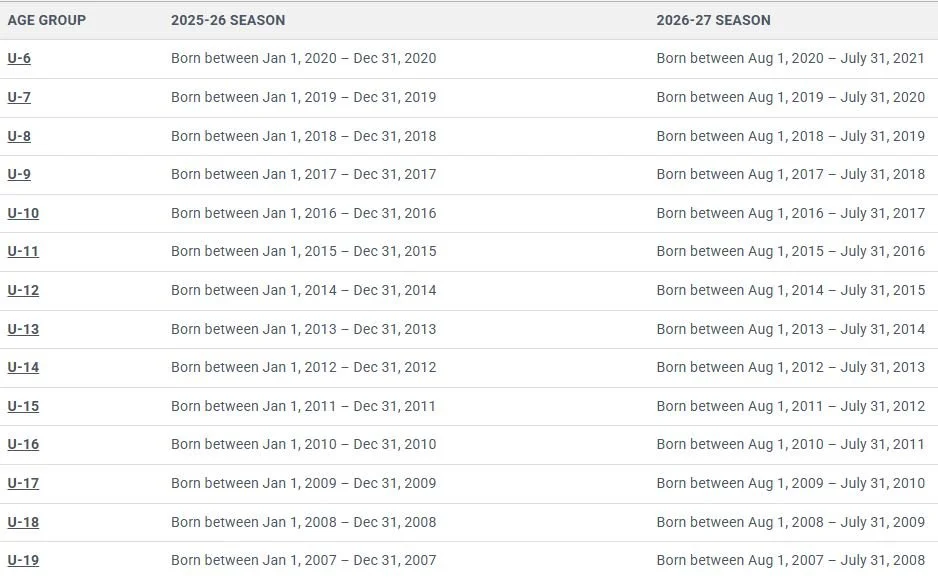Click the AGE GROUP column header
The height and width of the screenshot is (579, 938).
tap(47, 20)
